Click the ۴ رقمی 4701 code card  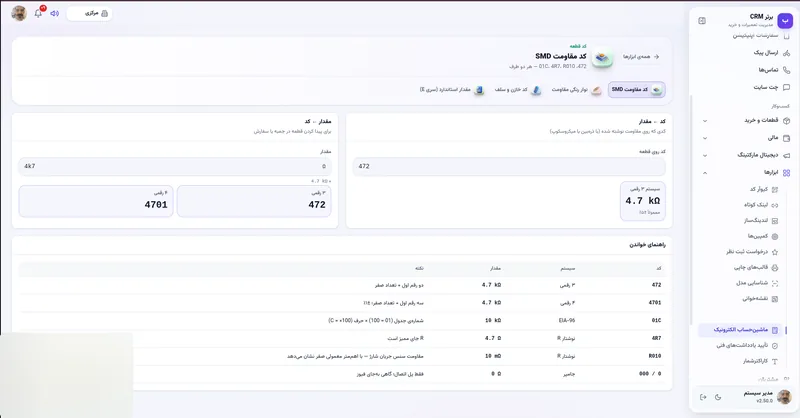[96, 201]
